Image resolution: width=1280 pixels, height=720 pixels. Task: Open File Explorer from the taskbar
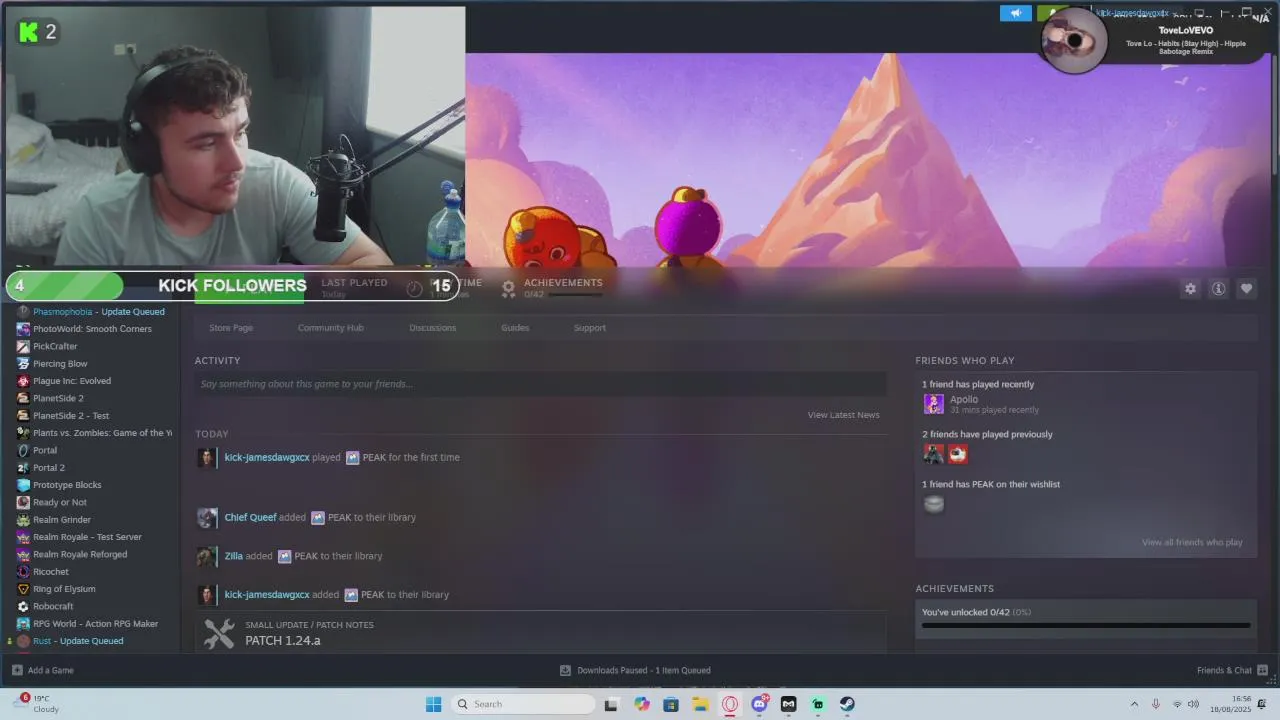point(700,704)
